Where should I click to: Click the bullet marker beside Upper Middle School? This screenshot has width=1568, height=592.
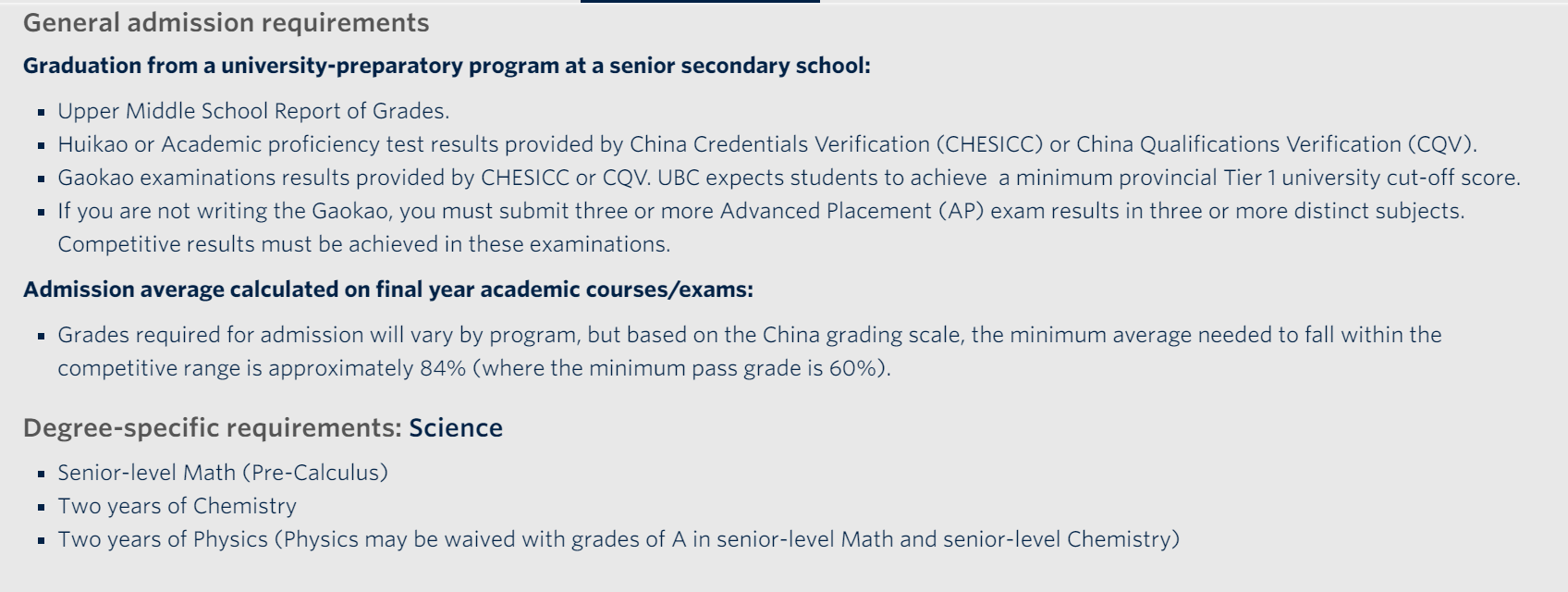pos(42,112)
